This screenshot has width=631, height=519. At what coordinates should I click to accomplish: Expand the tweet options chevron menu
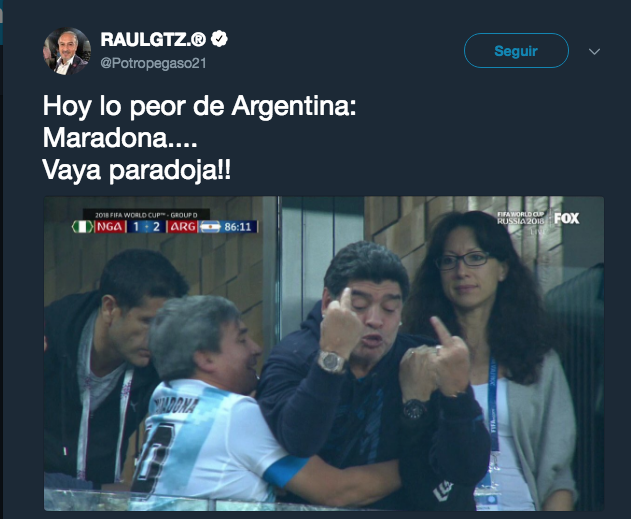[x=594, y=51]
